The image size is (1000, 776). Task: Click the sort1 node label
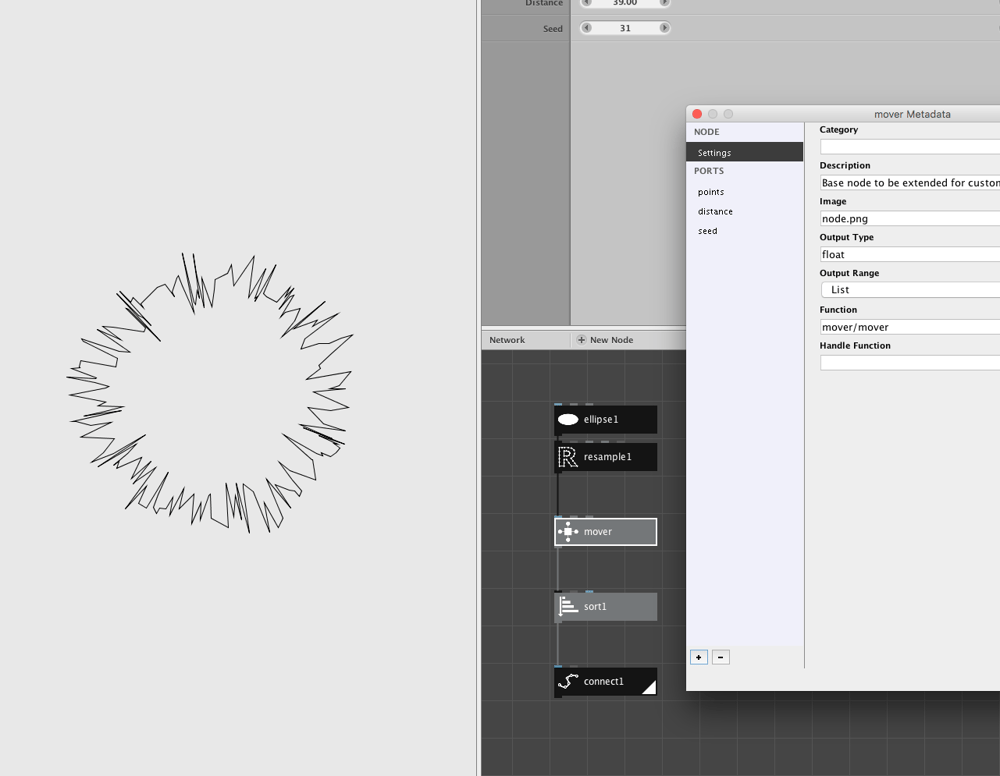pyautogui.click(x=595, y=606)
